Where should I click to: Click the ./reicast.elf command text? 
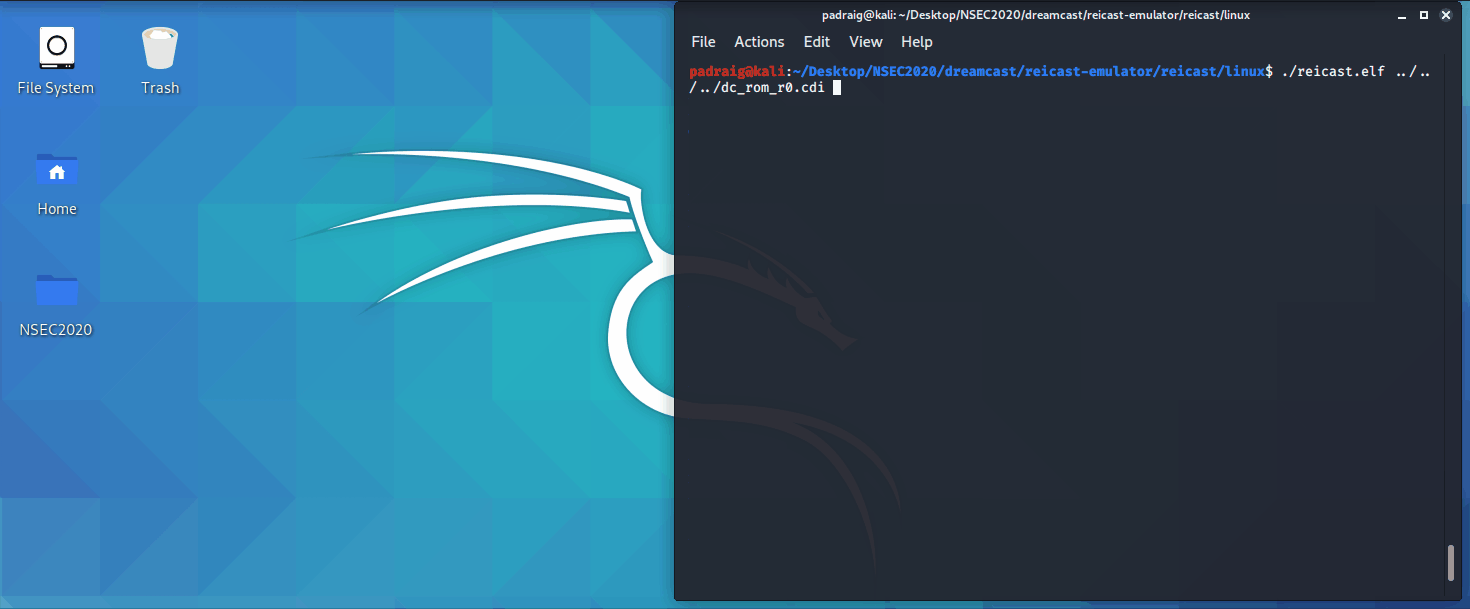(1334, 71)
